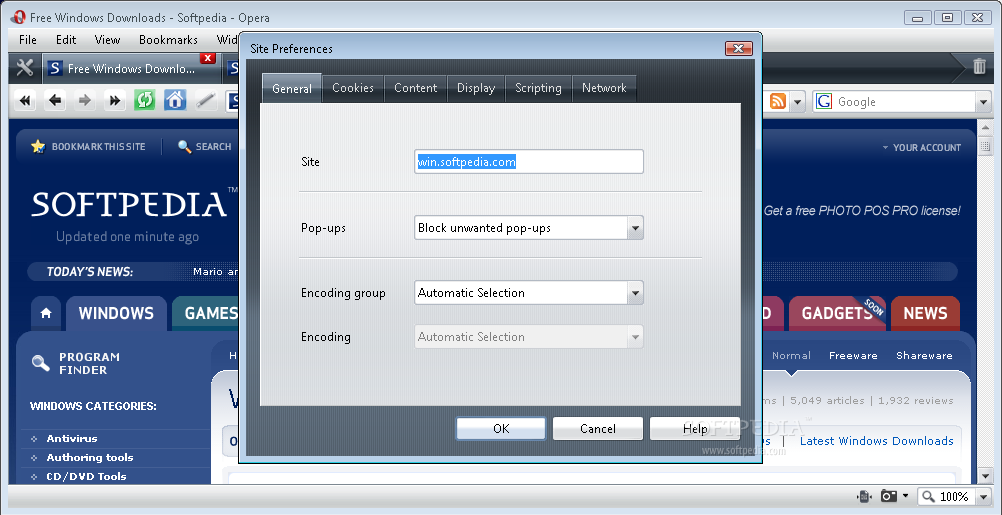Switch to the Cookies tab
This screenshot has height=515, width=1002.
pyautogui.click(x=353, y=88)
